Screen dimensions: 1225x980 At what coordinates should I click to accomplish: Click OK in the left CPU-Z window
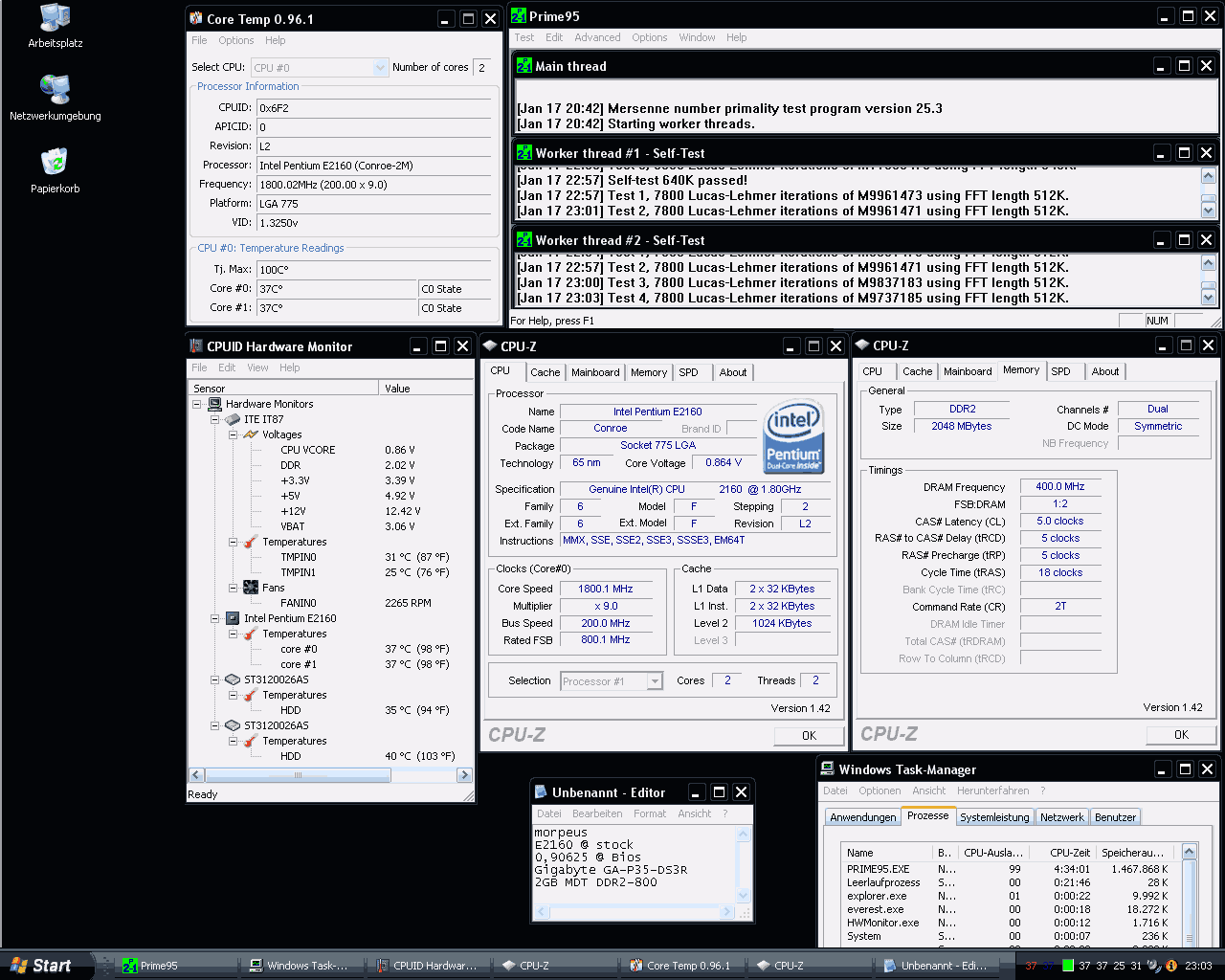click(809, 735)
